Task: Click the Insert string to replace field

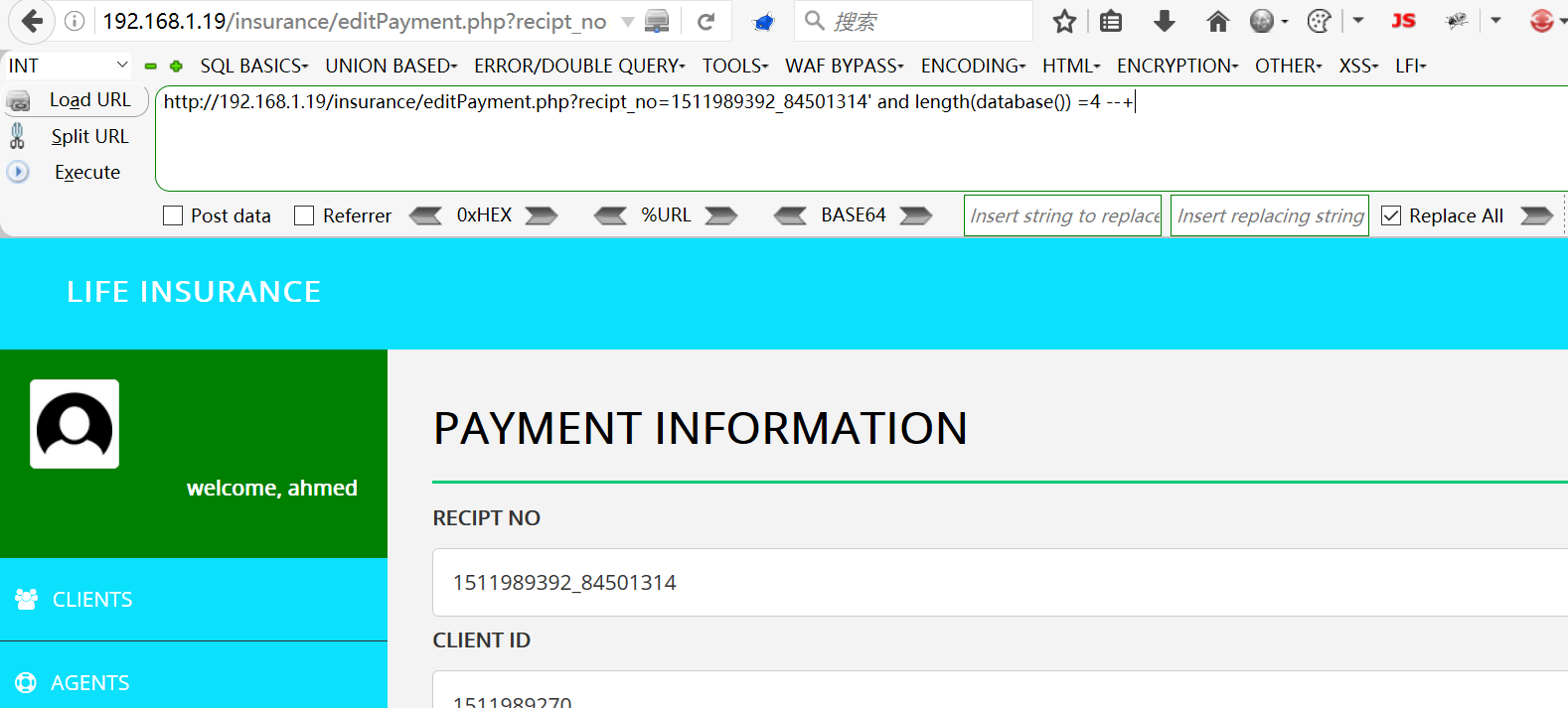Action: pos(1062,215)
